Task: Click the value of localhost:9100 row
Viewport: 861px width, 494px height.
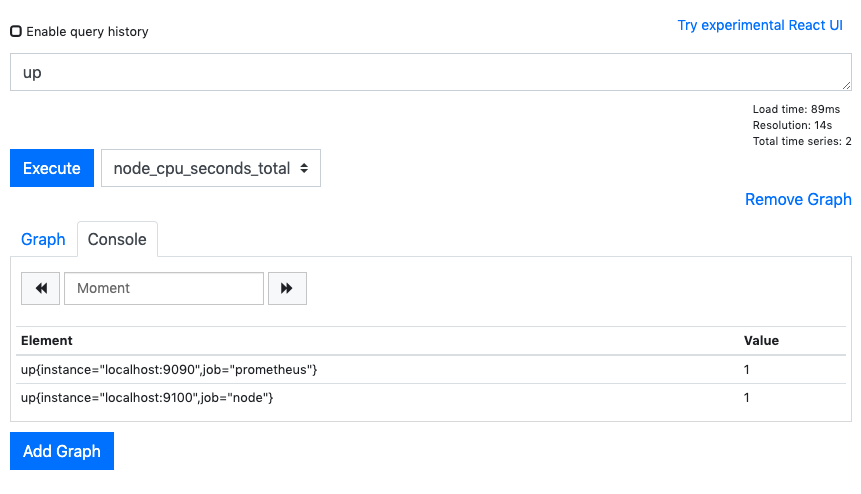Action: (x=747, y=398)
